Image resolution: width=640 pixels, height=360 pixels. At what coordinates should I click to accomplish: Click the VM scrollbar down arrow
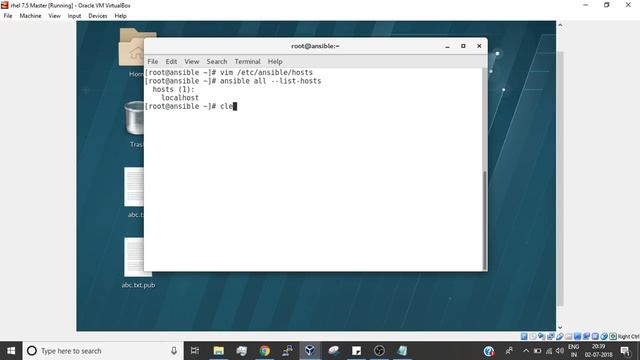560,327
